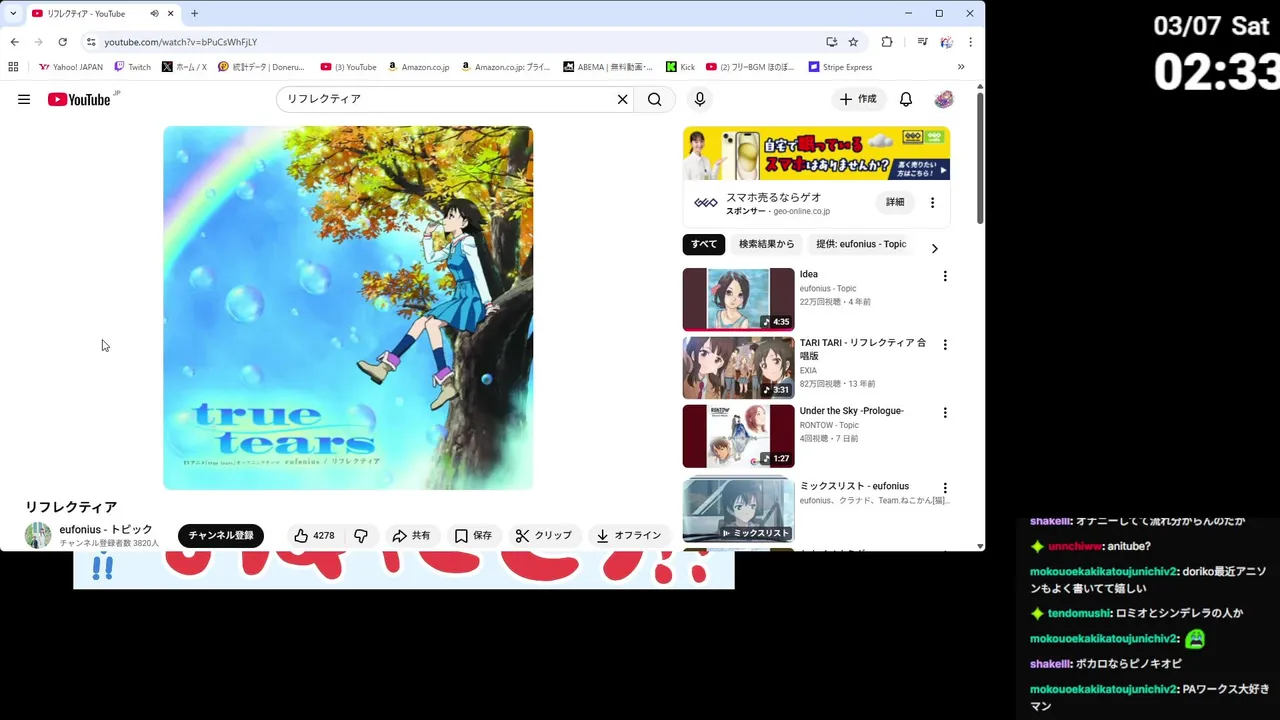Run search with magnifier button
The width and height of the screenshot is (1280, 720).
click(654, 99)
